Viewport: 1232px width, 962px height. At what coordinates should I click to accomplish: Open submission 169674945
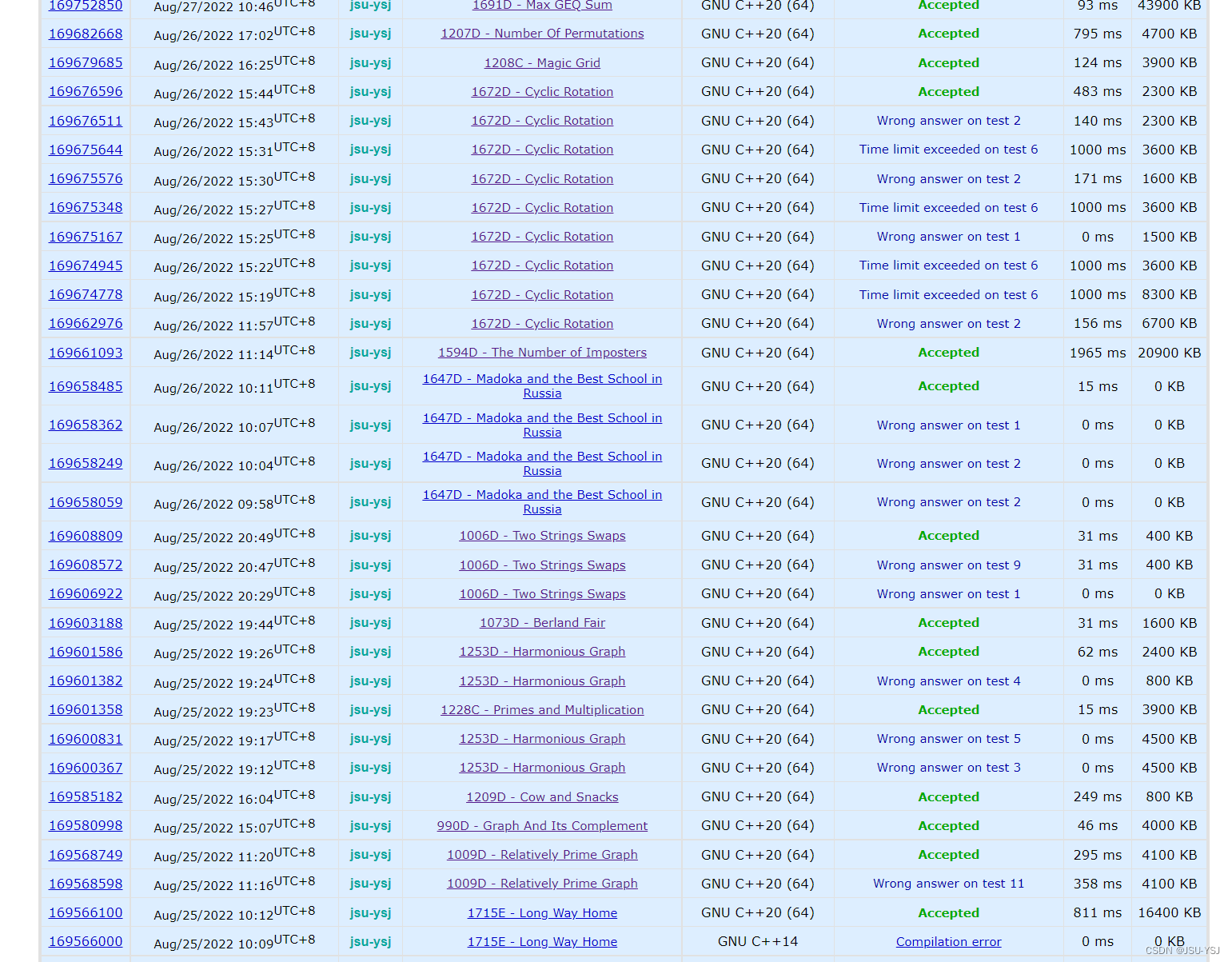click(86, 265)
